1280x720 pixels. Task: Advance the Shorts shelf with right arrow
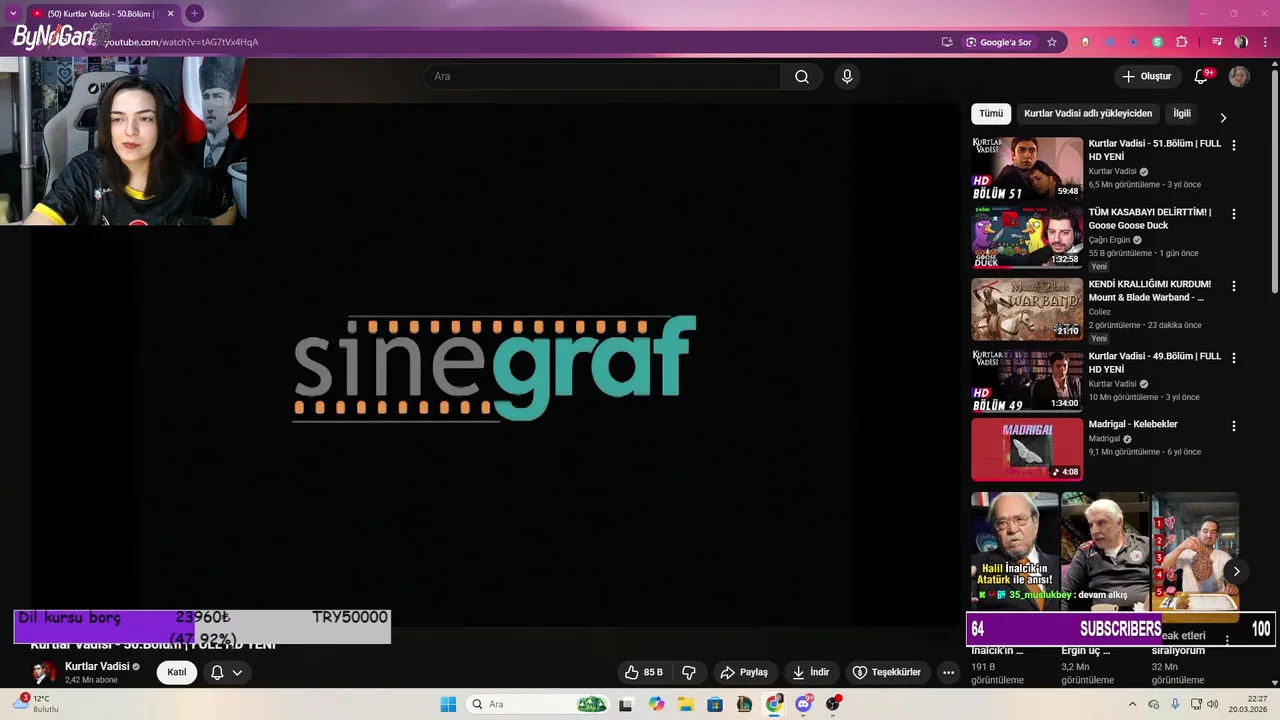click(x=1236, y=571)
